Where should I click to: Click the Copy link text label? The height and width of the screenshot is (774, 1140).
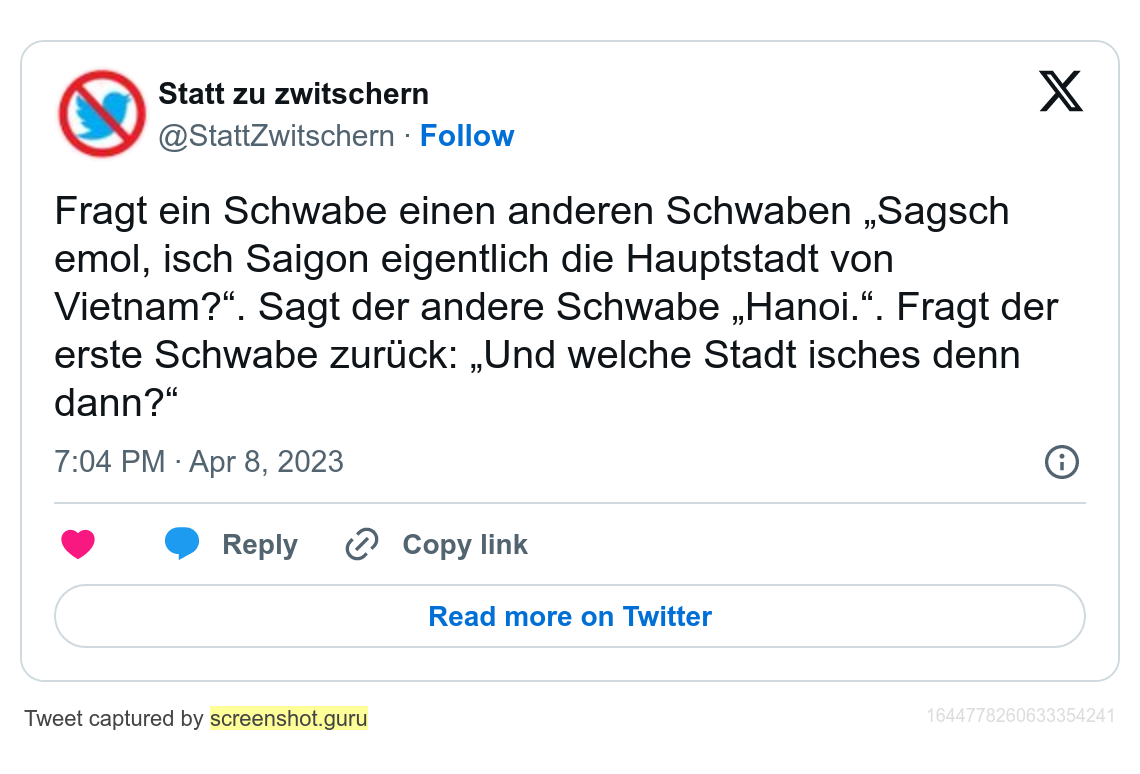click(465, 545)
